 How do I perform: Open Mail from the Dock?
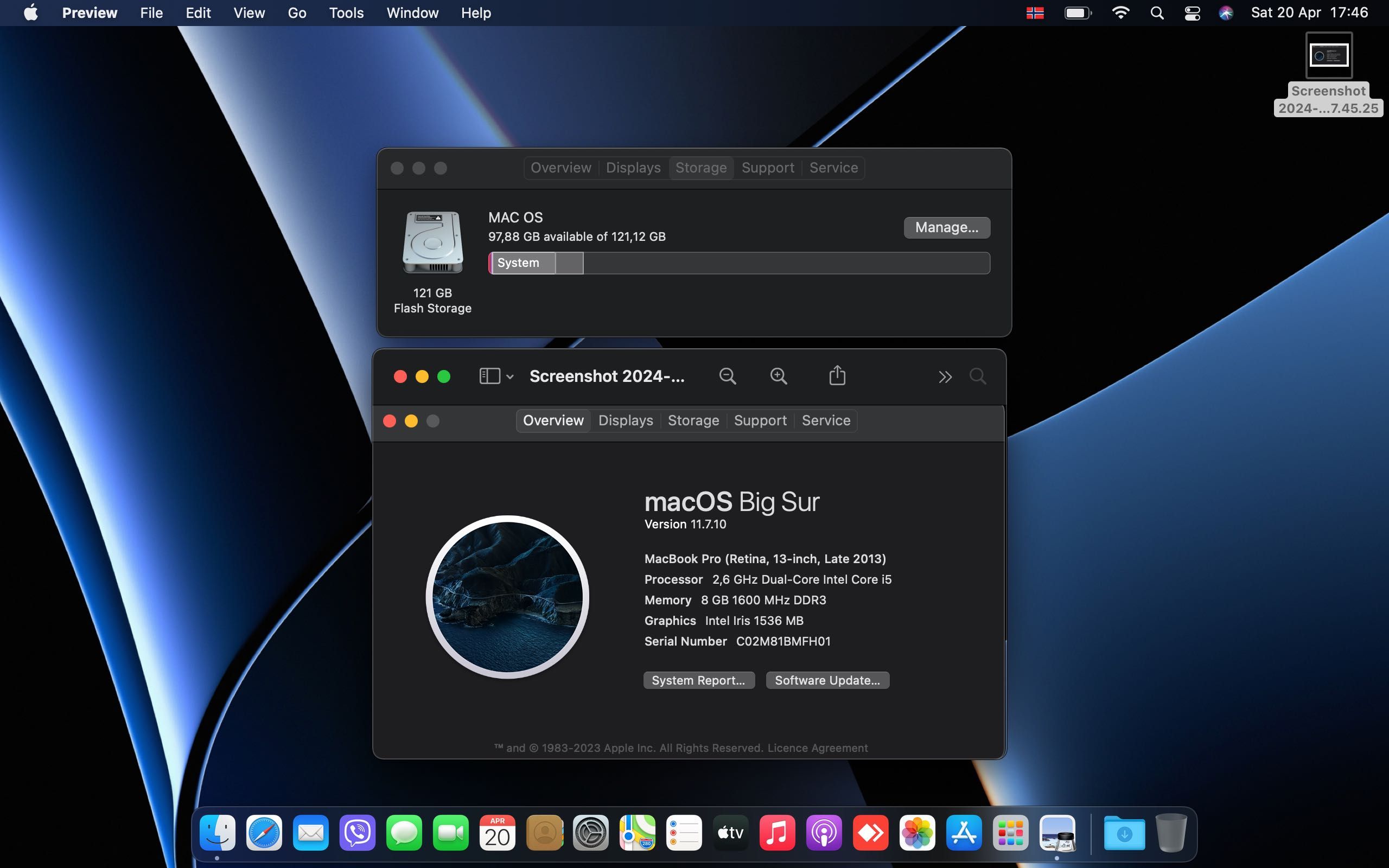point(310,832)
